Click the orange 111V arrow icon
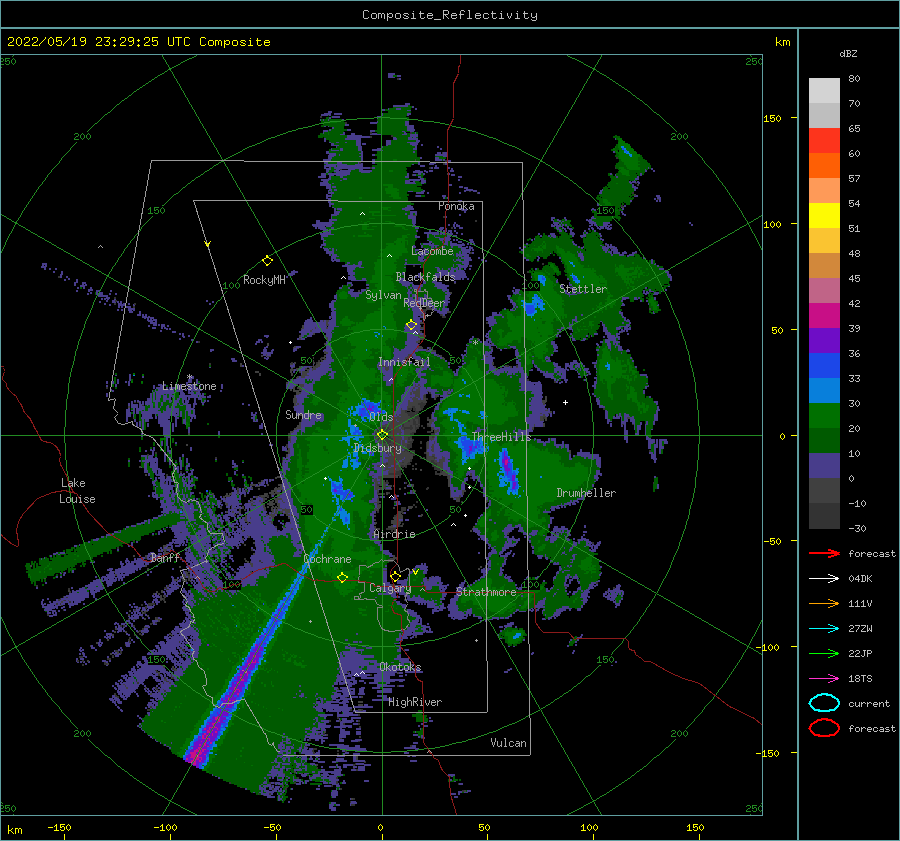The height and width of the screenshot is (841, 900). (824, 603)
